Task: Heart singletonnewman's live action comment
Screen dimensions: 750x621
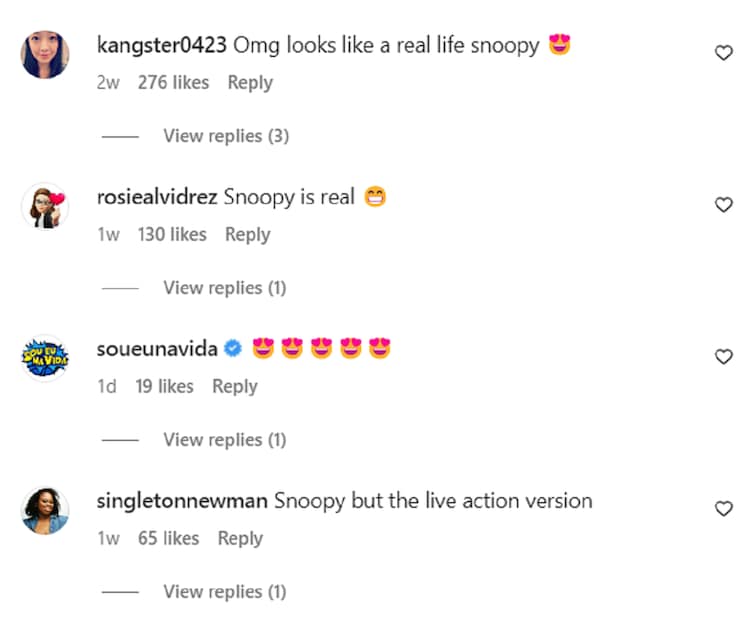Action: [x=724, y=509]
